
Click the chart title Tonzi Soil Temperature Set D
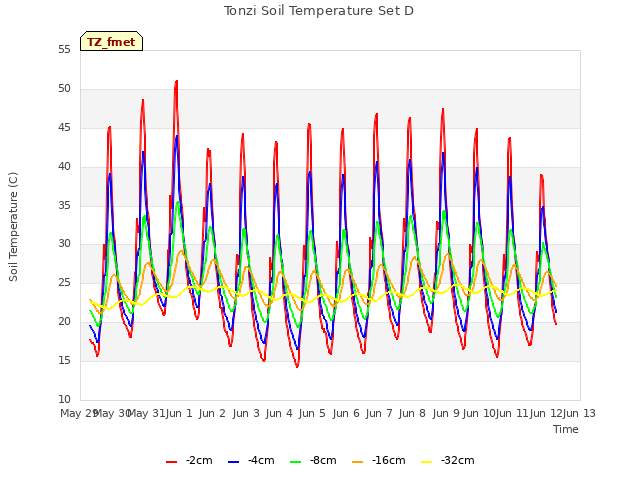tap(319, 11)
